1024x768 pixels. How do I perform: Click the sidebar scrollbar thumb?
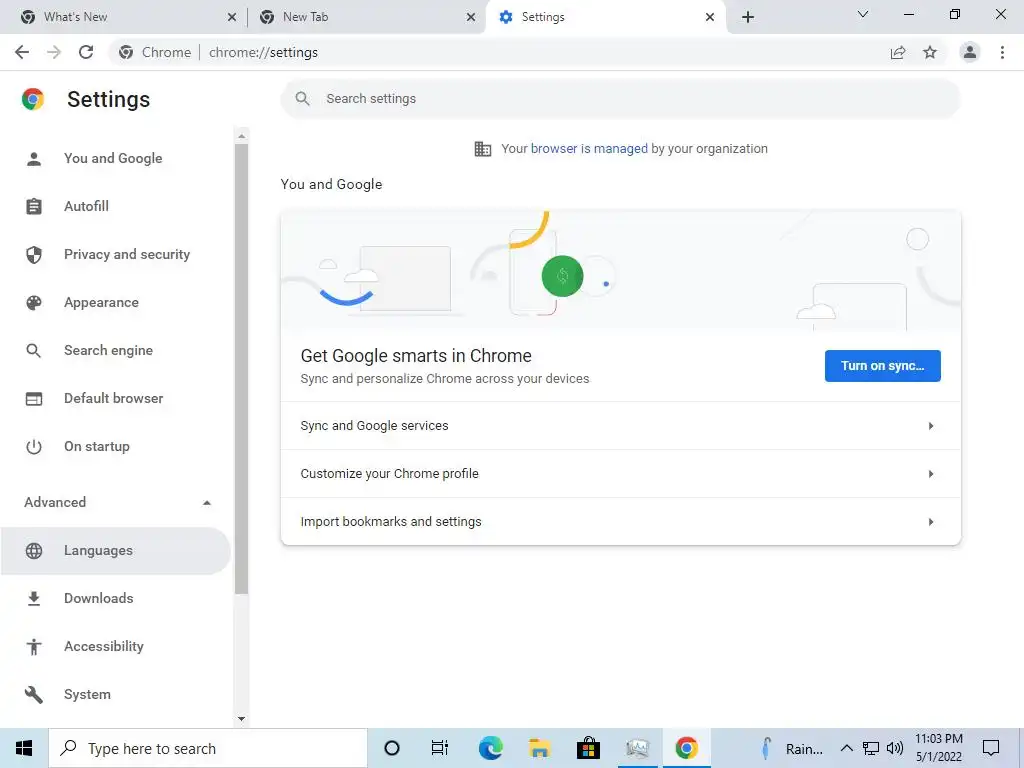[x=241, y=369]
